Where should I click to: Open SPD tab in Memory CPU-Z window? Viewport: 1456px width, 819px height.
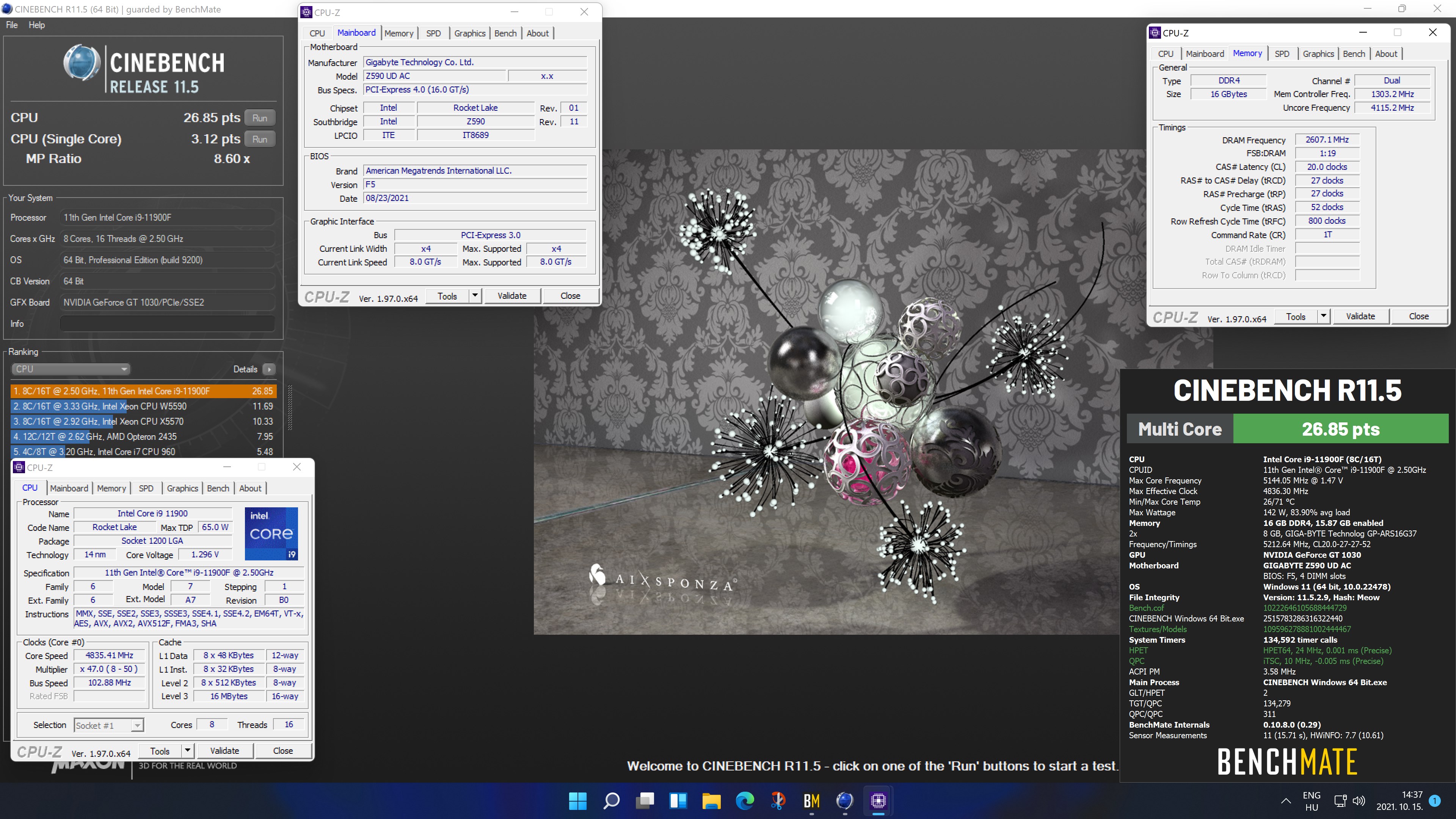point(1282,54)
